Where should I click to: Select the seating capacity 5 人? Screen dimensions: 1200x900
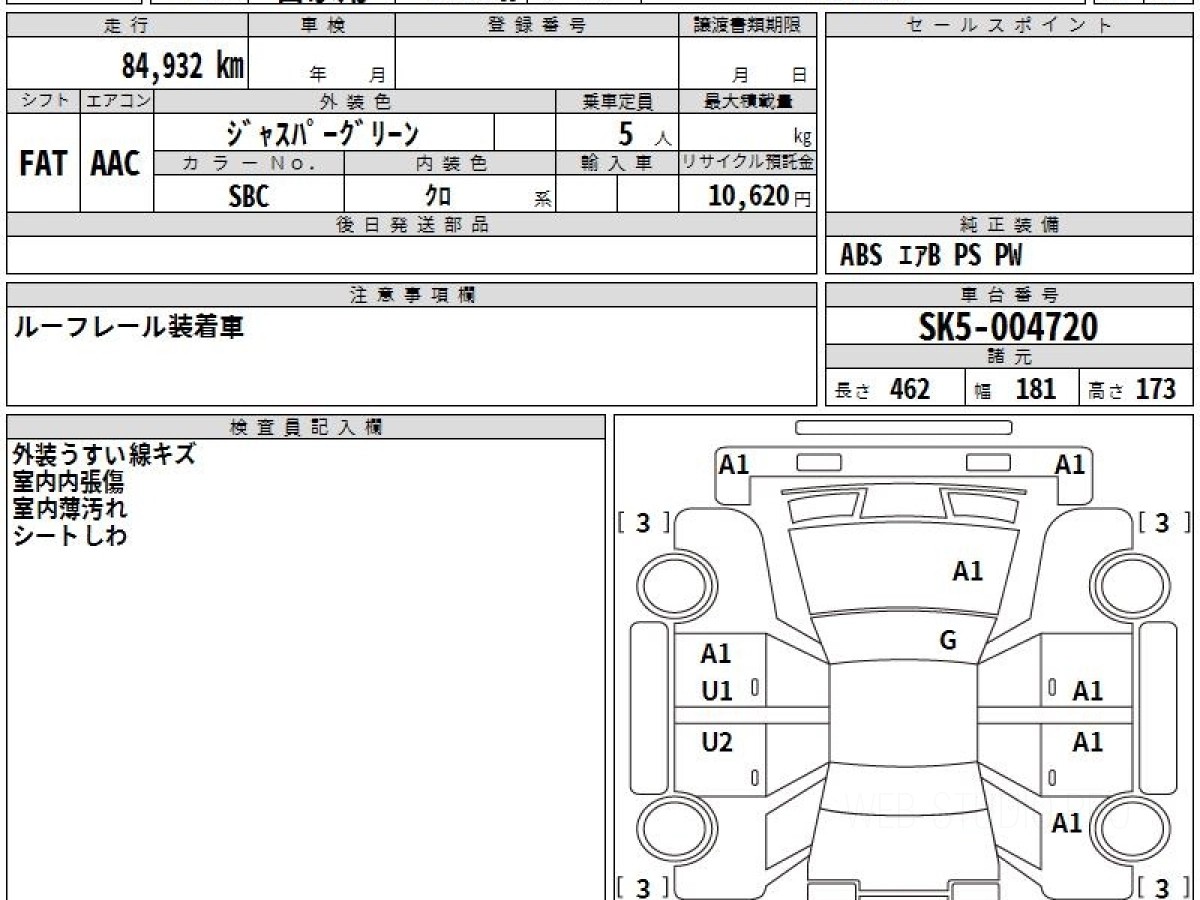point(645,134)
